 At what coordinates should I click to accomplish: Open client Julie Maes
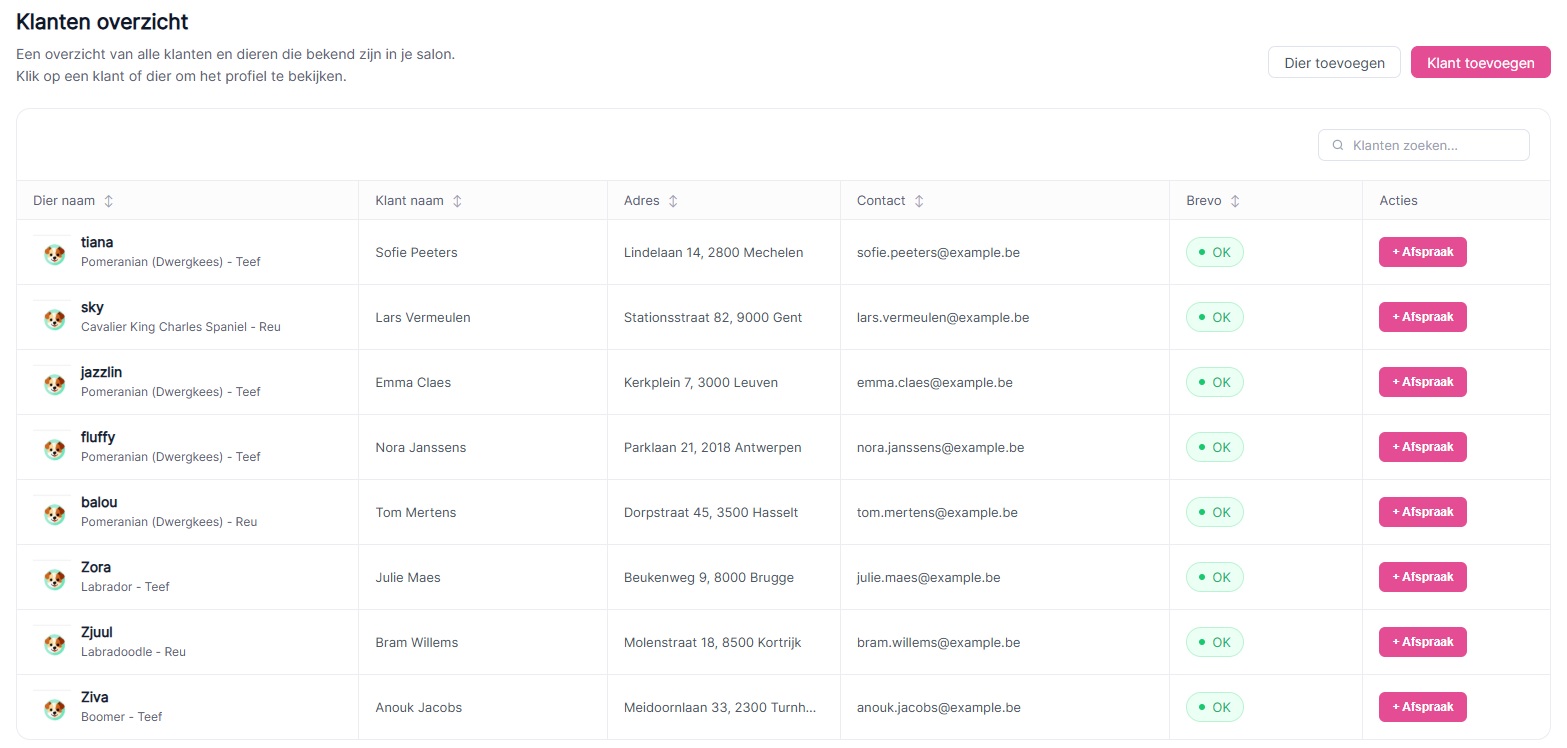408,577
